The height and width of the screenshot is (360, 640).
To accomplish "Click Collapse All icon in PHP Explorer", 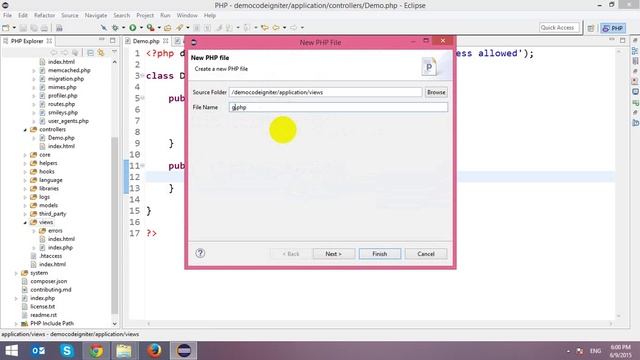I will (x=90, y=53).
